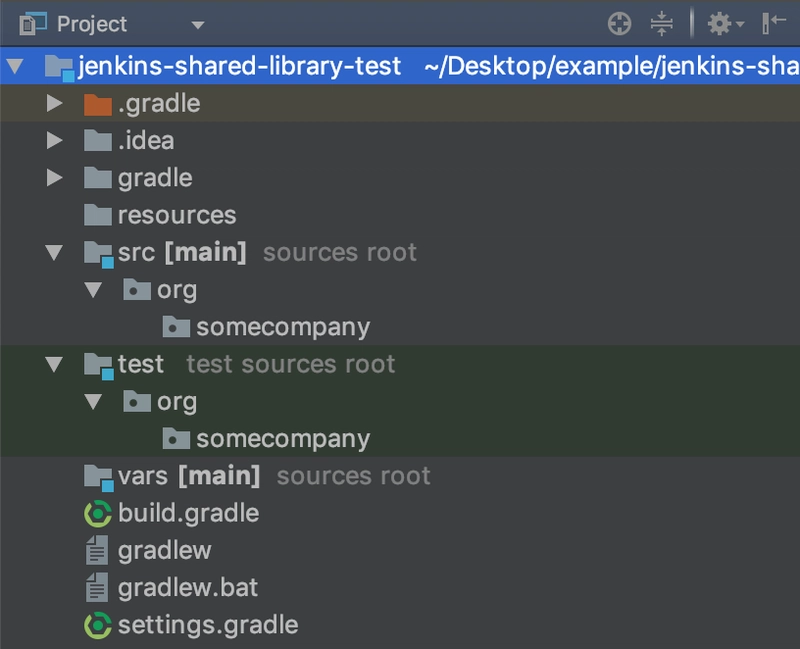Image resolution: width=800 pixels, height=649 pixels.
Task: Collapse the jenkins-shared-library-test root node
Action: click(15, 66)
